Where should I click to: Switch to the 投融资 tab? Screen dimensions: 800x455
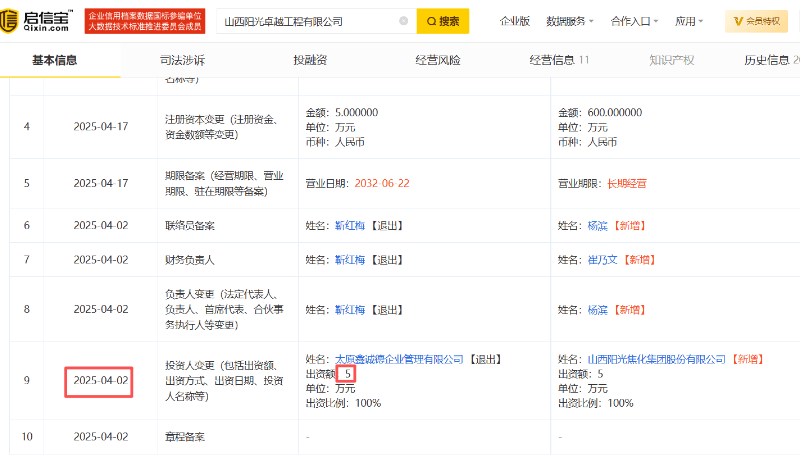tap(310, 60)
